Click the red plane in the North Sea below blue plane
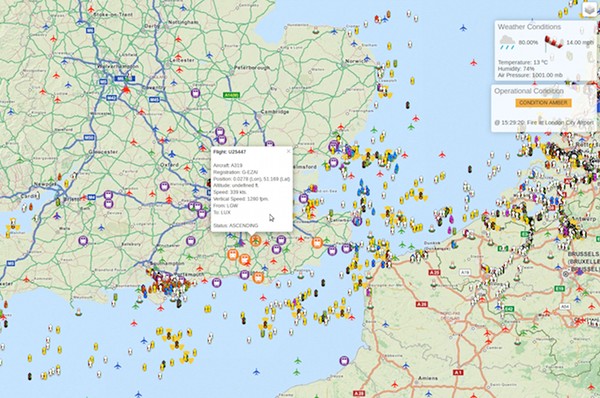This screenshot has height=398, width=600. coord(474,62)
